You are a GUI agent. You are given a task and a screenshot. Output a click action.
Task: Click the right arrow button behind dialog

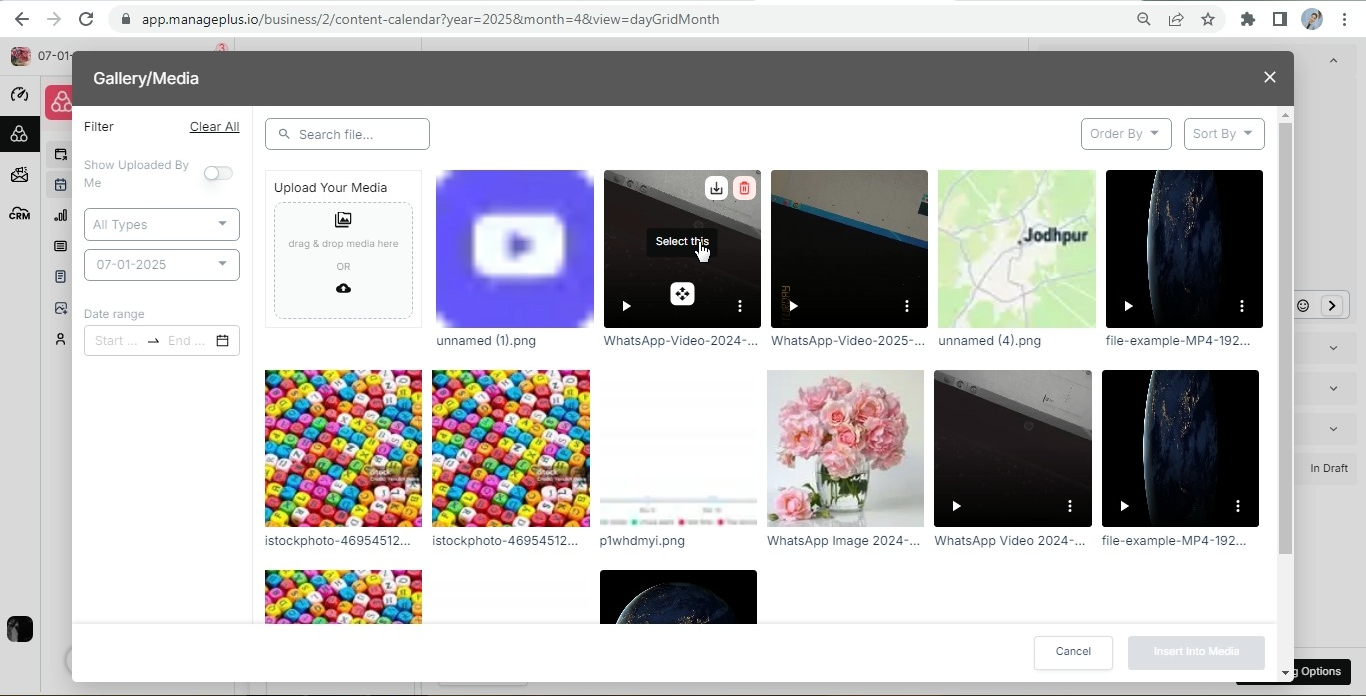[1332, 306]
